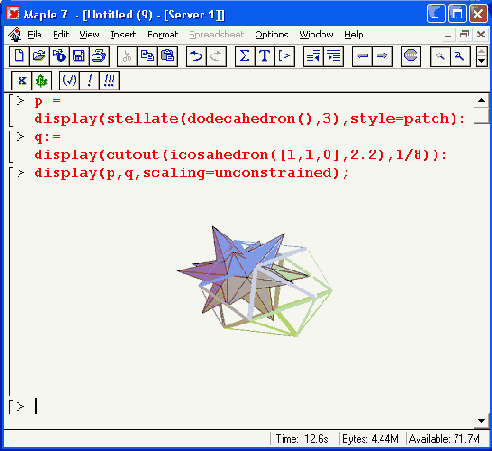This screenshot has height=451, width=492.
Task: Insert Maple input via the Sigma icon
Action: pos(245,56)
